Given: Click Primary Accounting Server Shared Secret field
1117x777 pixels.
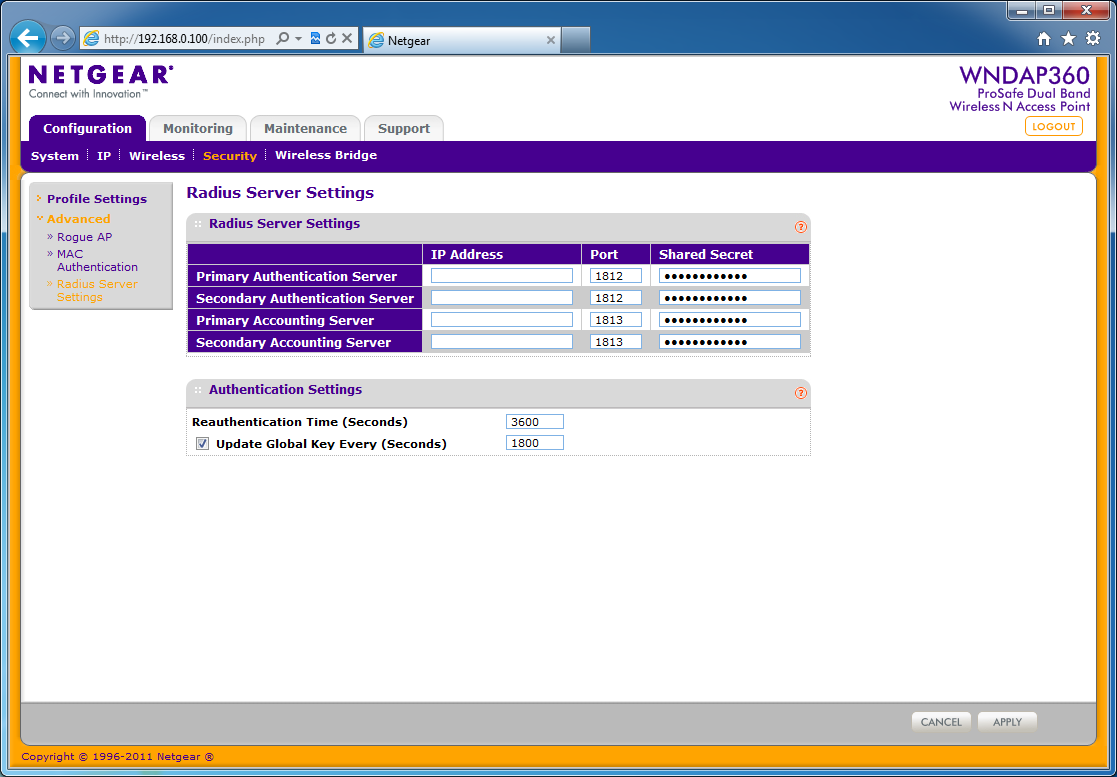Looking at the screenshot, I should coord(729,320).
